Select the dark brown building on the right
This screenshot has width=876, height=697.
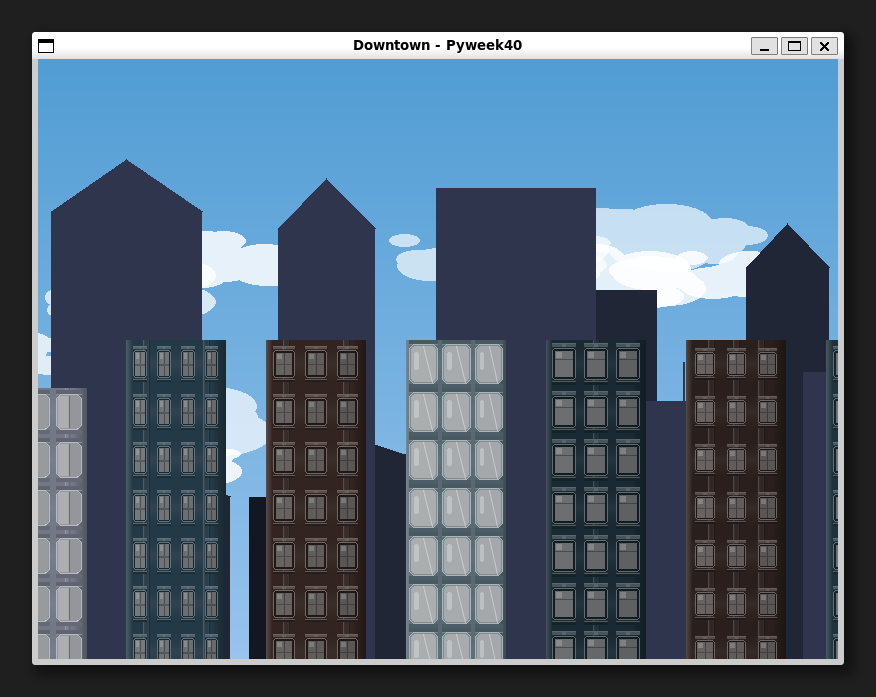pyautogui.click(x=736, y=500)
